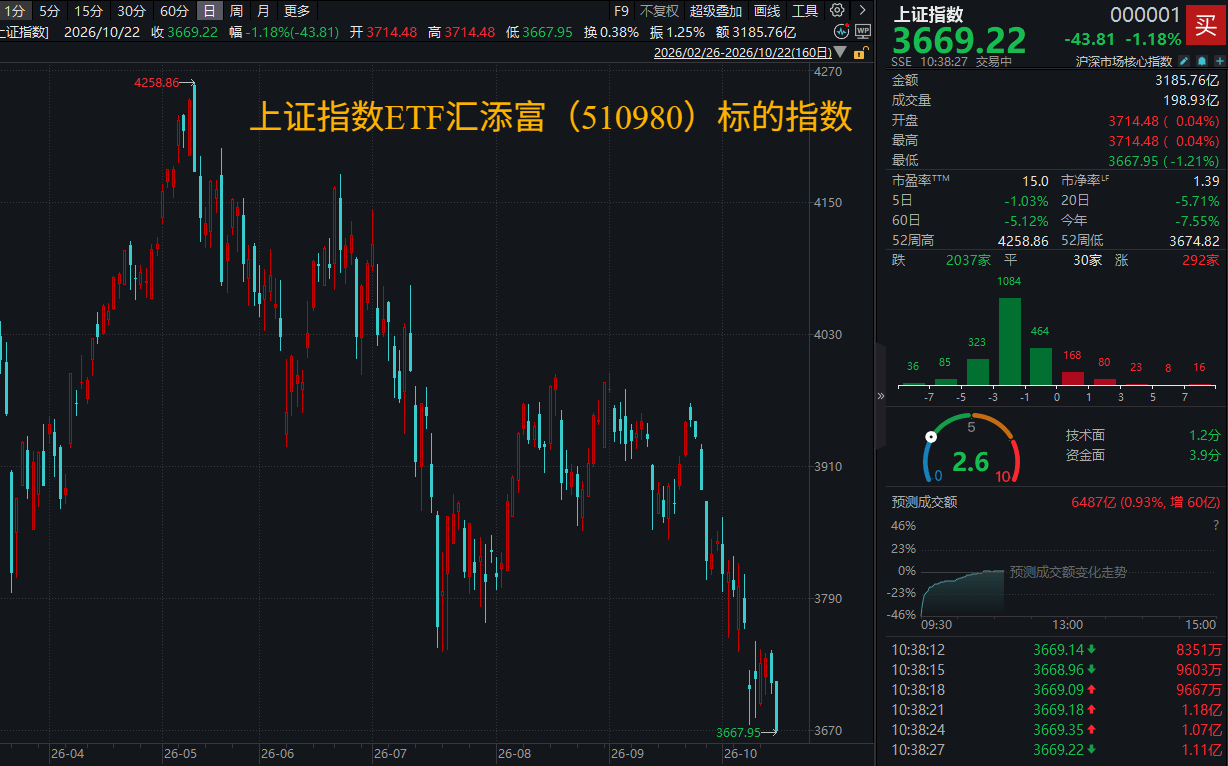Set an alert with the bell icon
Image resolution: width=1228 pixels, height=766 pixels.
(x=1201, y=61)
